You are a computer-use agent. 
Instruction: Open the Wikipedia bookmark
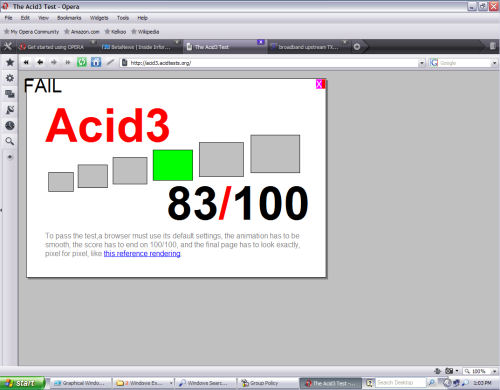click(x=145, y=32)
